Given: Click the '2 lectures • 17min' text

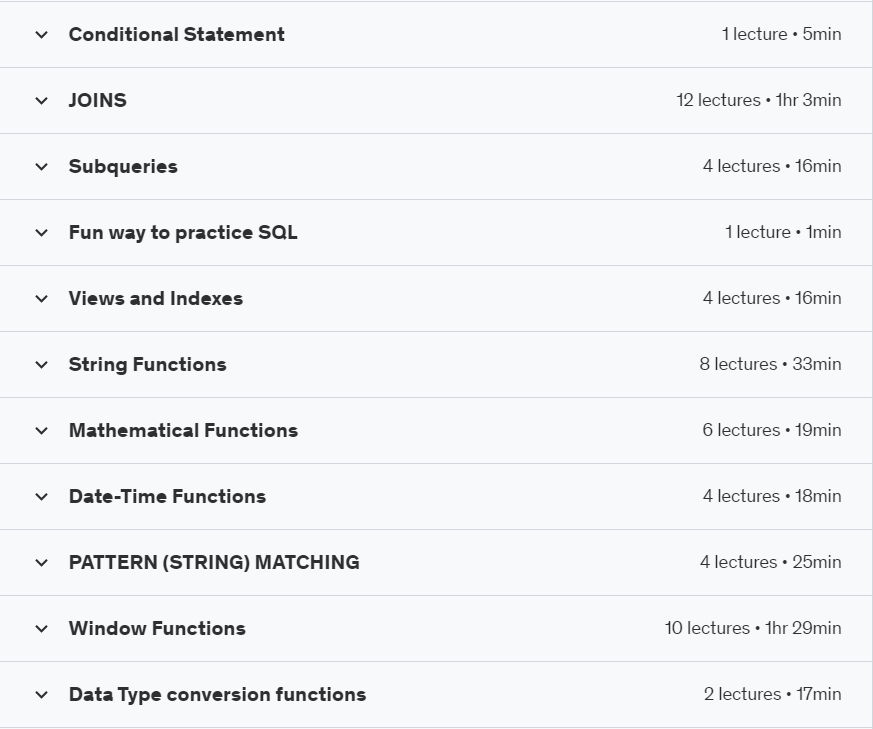Looking at the screenshot, I should pyautogui.click(x=772, y=694).
